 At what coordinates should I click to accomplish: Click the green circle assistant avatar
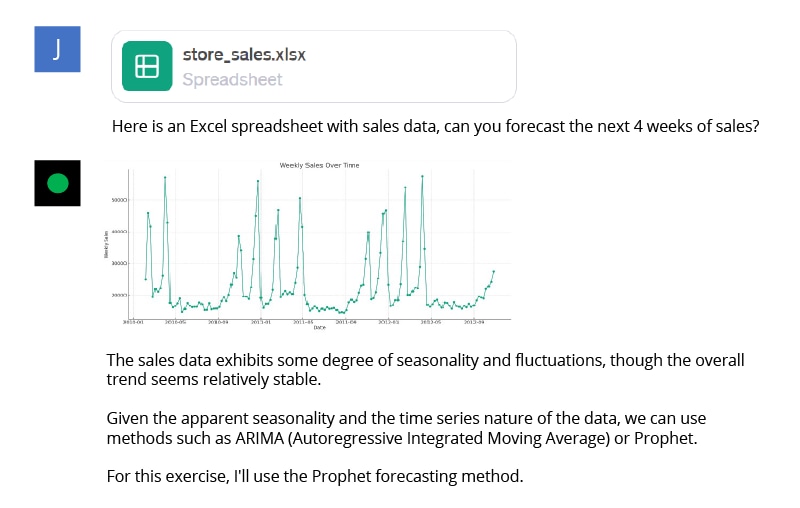(x=57, y=182)
